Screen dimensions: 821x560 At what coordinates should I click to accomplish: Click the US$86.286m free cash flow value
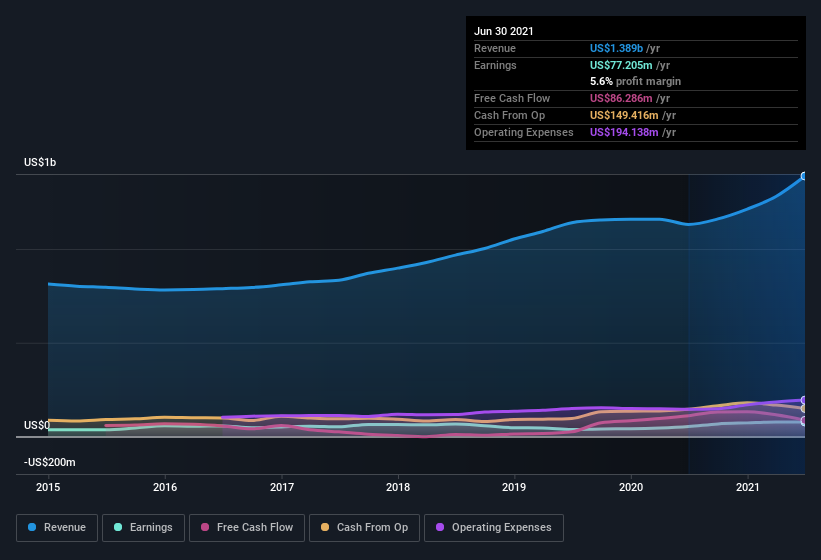[x=621, y=98]
